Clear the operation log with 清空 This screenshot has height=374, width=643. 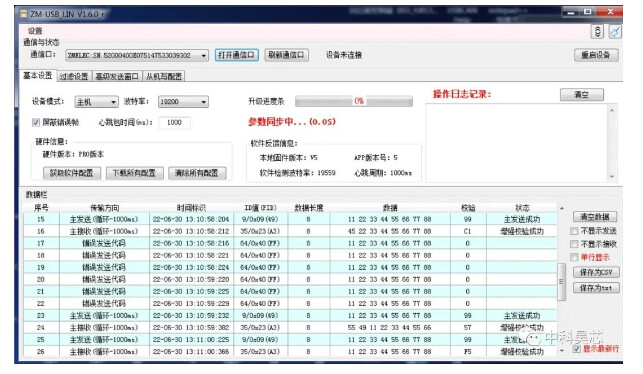point(581,95)
